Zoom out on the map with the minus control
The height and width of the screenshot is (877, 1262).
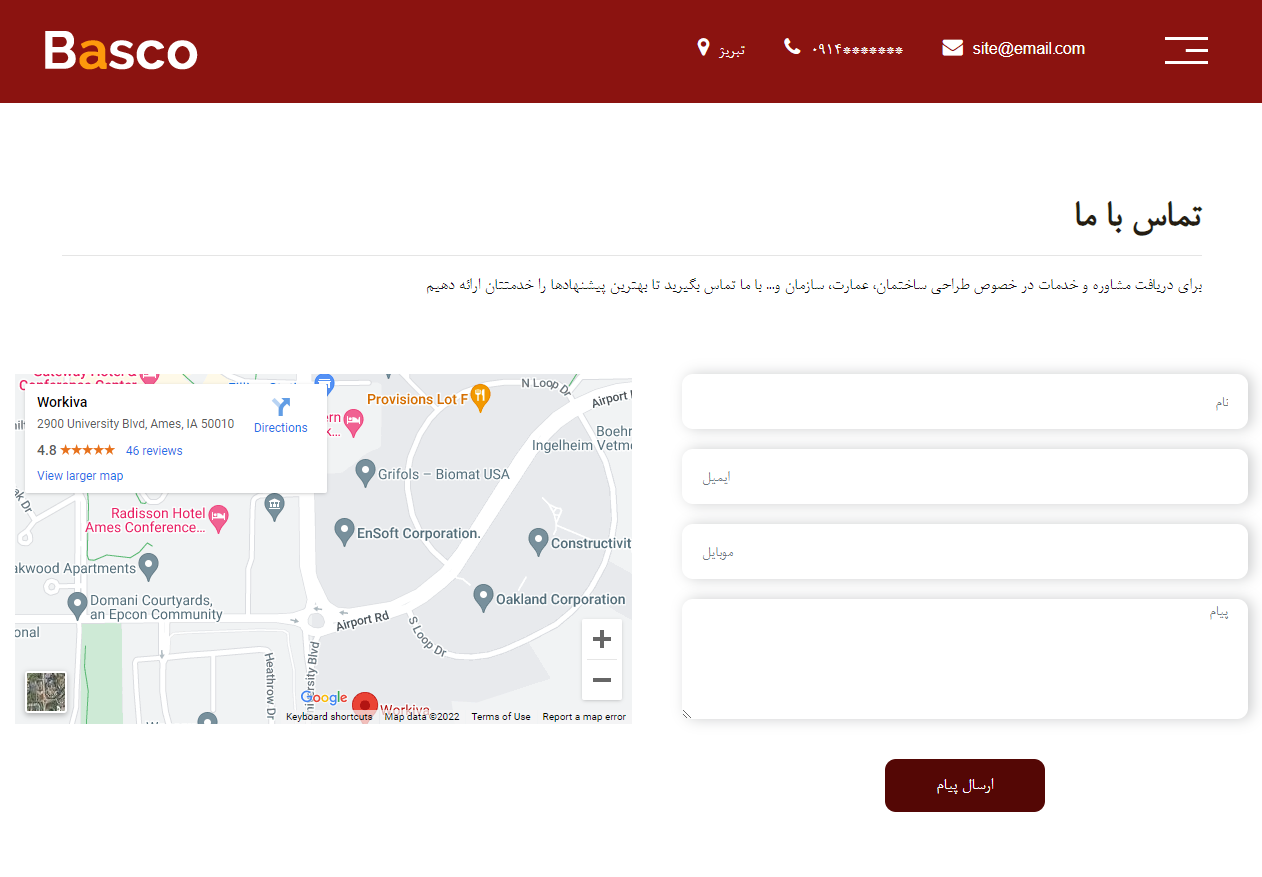601,679
